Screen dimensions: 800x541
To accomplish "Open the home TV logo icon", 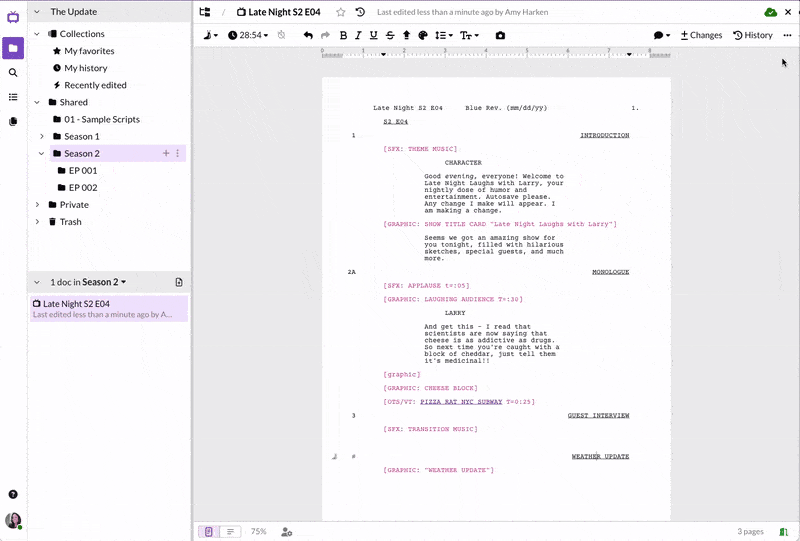I will pos(13,17).
